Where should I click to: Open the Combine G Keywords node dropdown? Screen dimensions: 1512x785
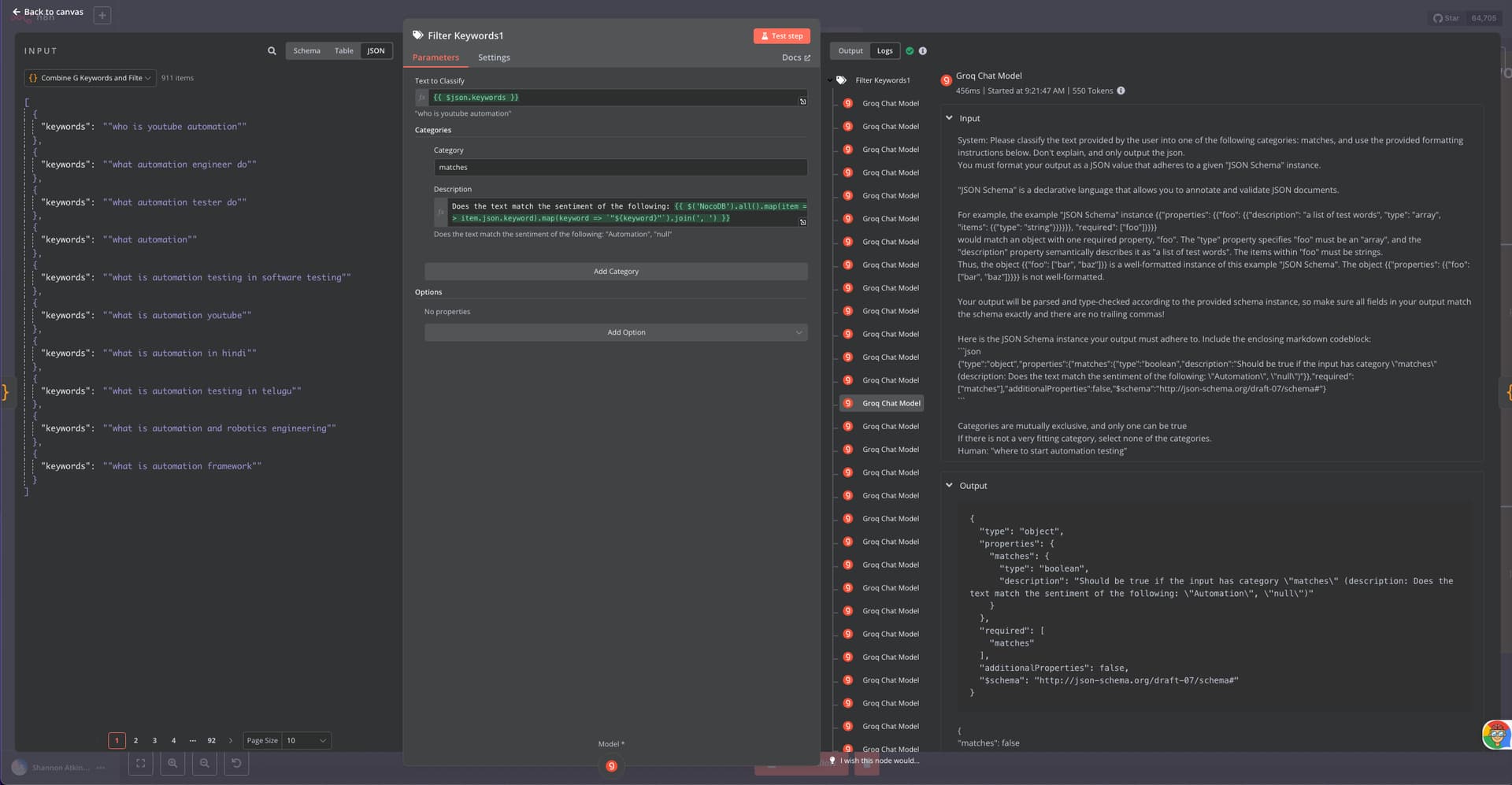[90, 78]
